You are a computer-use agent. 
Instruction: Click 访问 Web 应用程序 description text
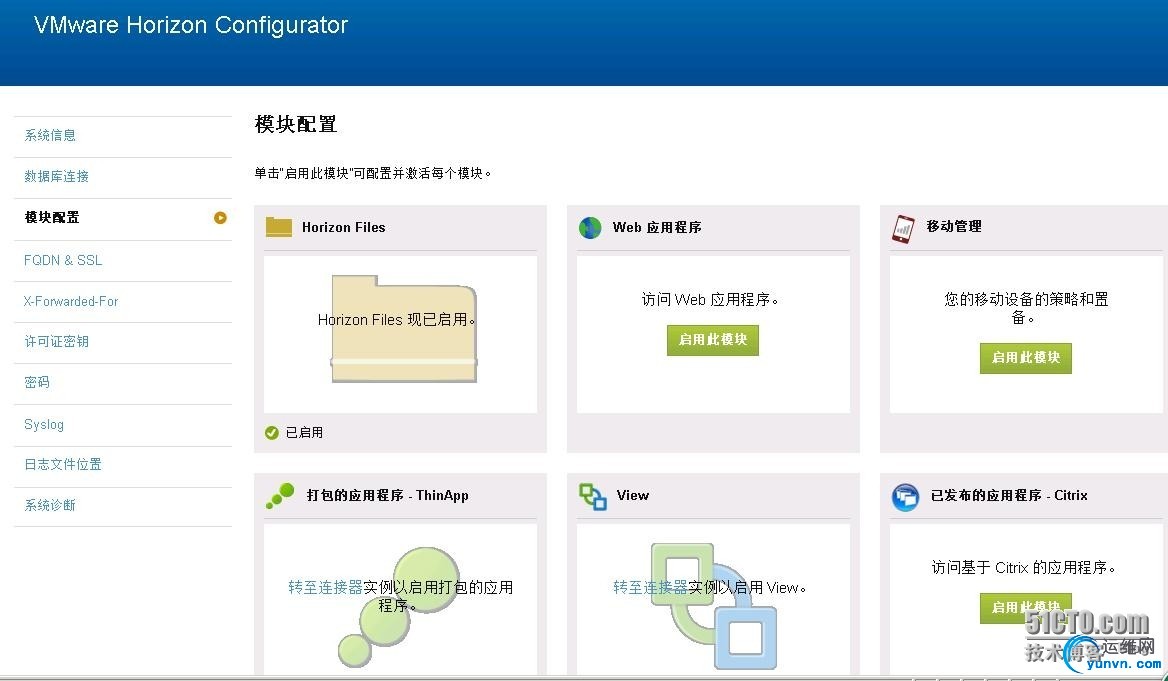click(710, 300)
